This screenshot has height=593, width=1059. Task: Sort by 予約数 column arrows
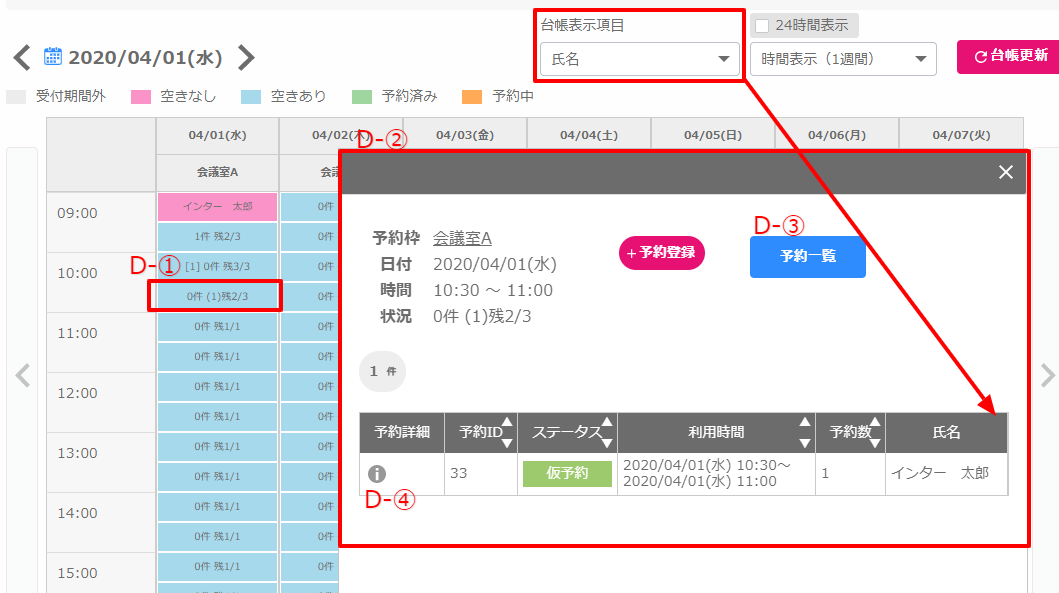click(877, 432)
